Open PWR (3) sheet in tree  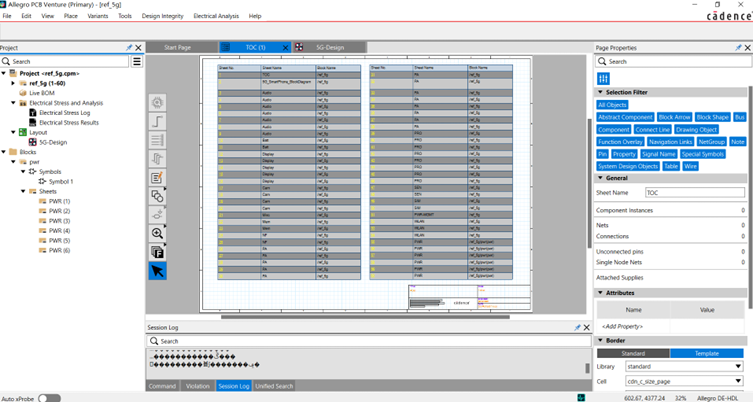(59, 221)
